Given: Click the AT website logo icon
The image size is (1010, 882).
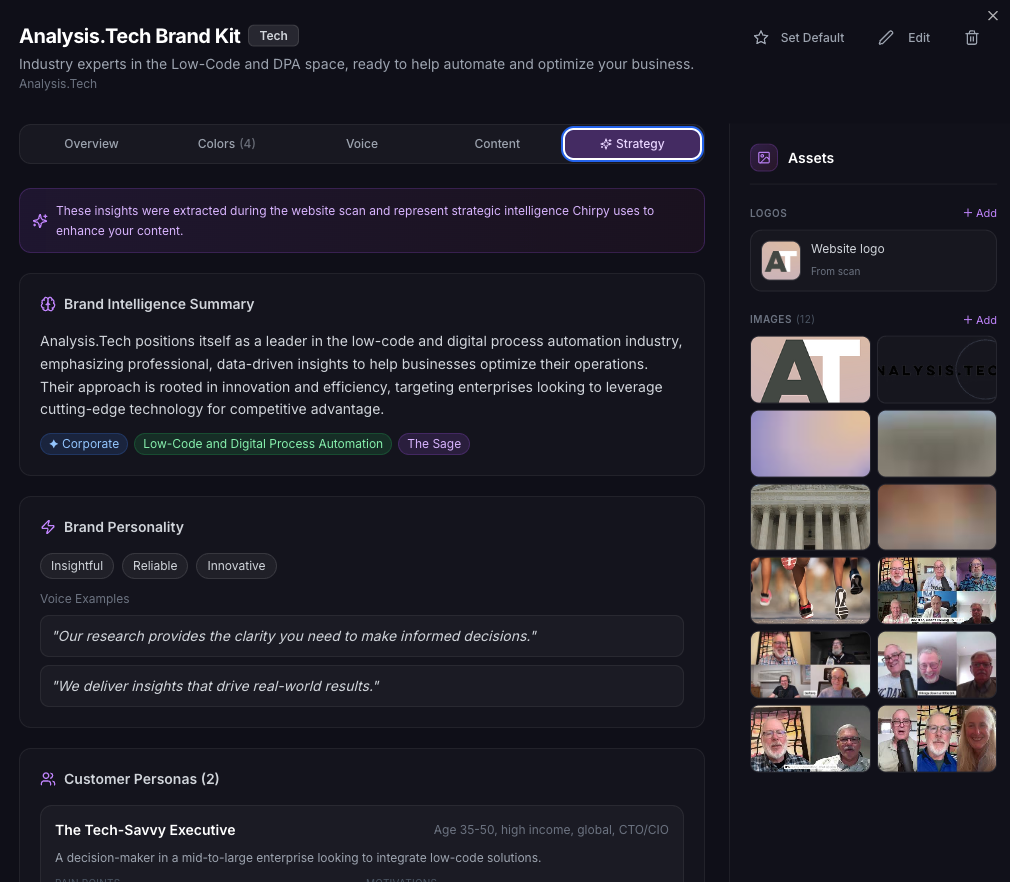Looking at the screenshot, I should tap(781, 260).
